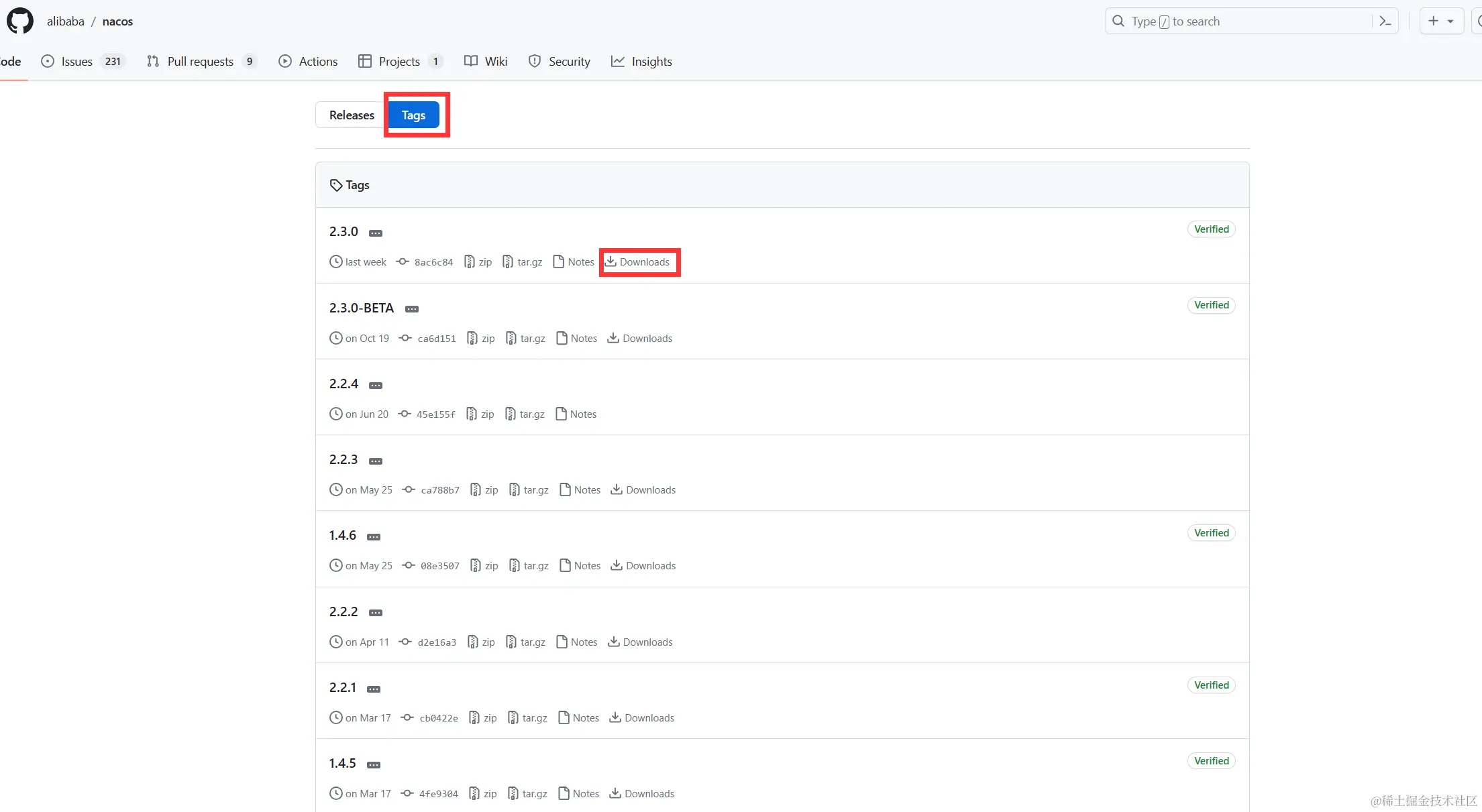Open Notes for tag 1.4.6
Image resolution: width=1482 pixels, height=812 pixels.
[x=580, y=566]
